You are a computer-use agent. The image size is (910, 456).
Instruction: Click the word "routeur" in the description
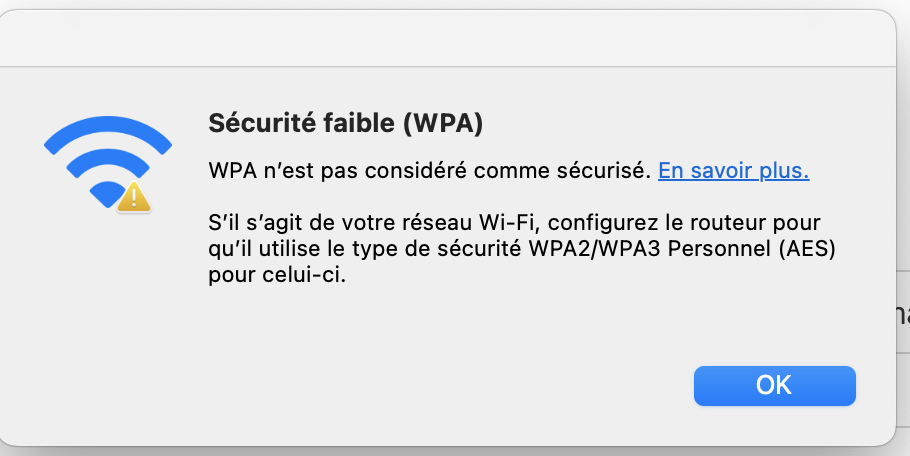(x=743, y=221)
